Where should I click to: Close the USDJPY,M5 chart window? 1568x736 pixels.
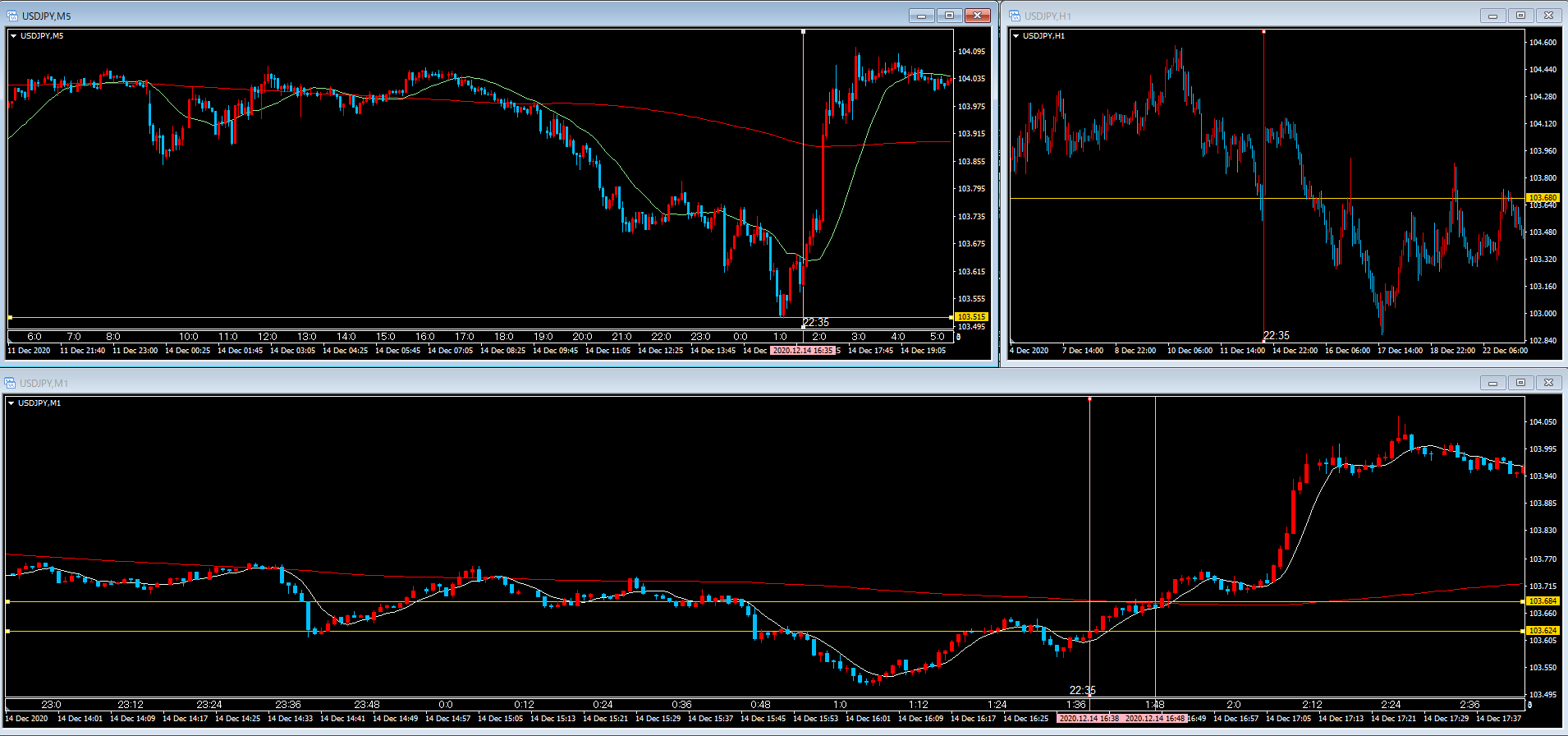pos(977,16)
